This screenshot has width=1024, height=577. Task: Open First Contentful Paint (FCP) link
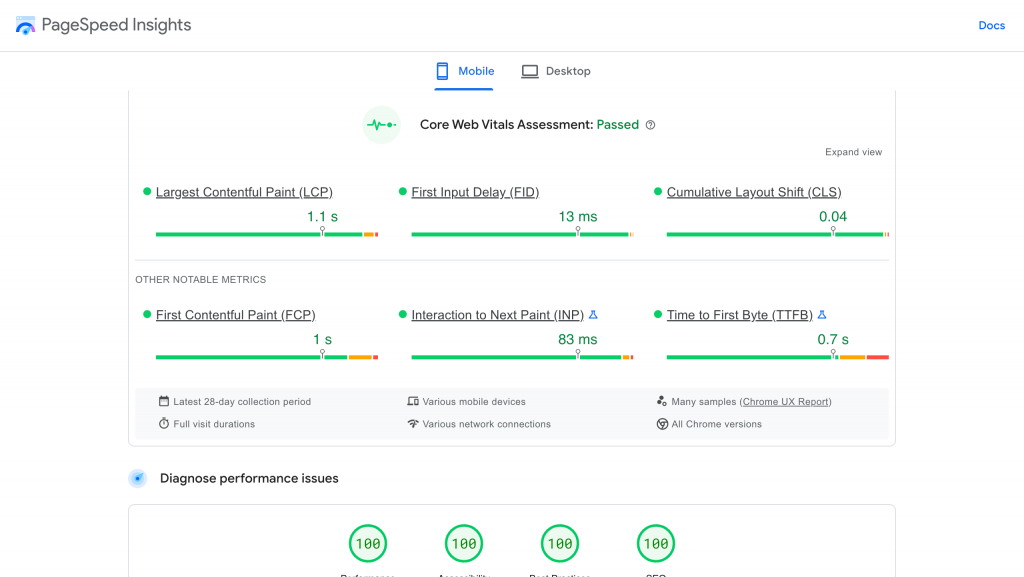(236, 315)
